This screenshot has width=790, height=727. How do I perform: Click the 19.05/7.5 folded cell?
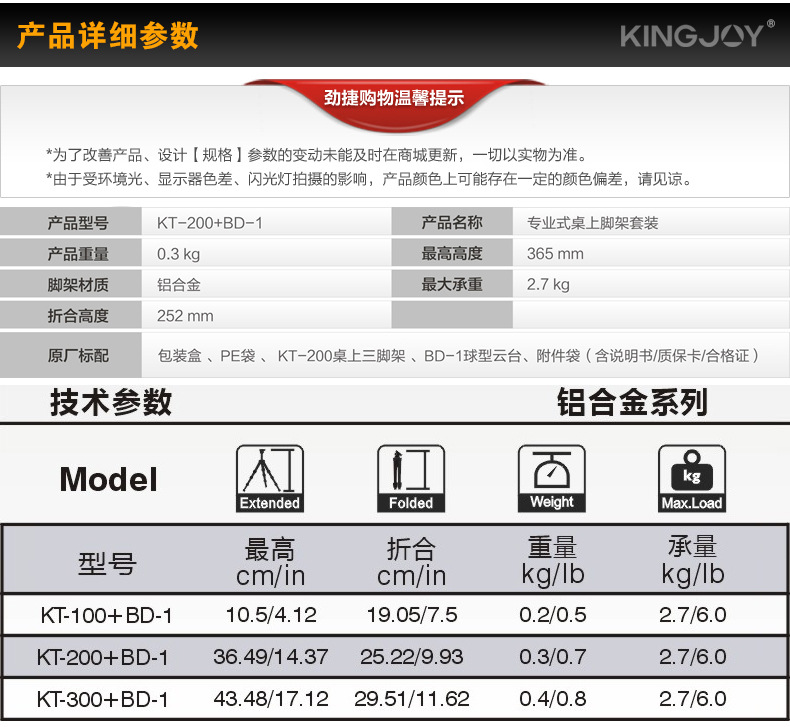[412, 615]
